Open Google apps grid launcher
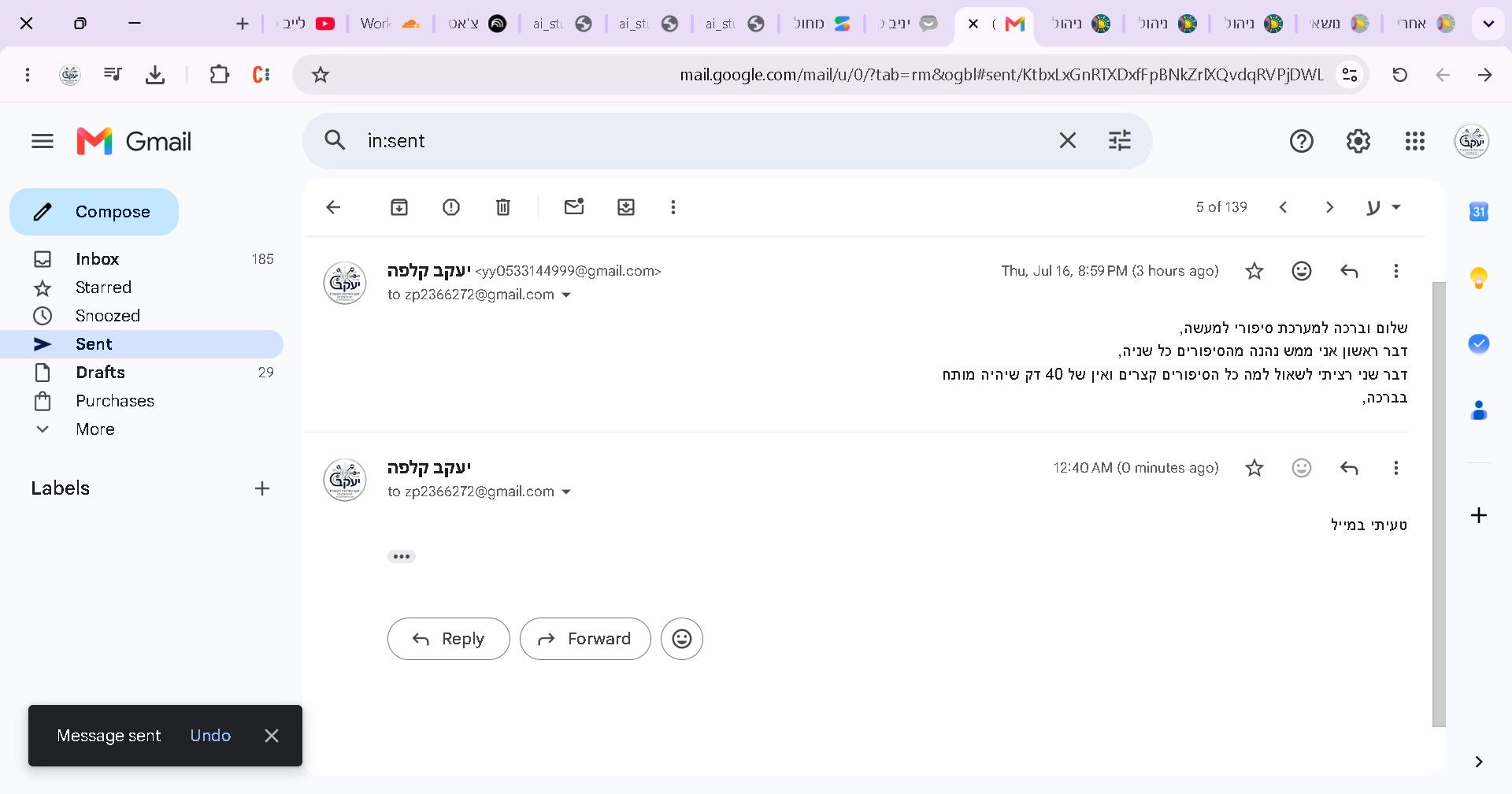1512x794 pixels. pos(1415,141)
